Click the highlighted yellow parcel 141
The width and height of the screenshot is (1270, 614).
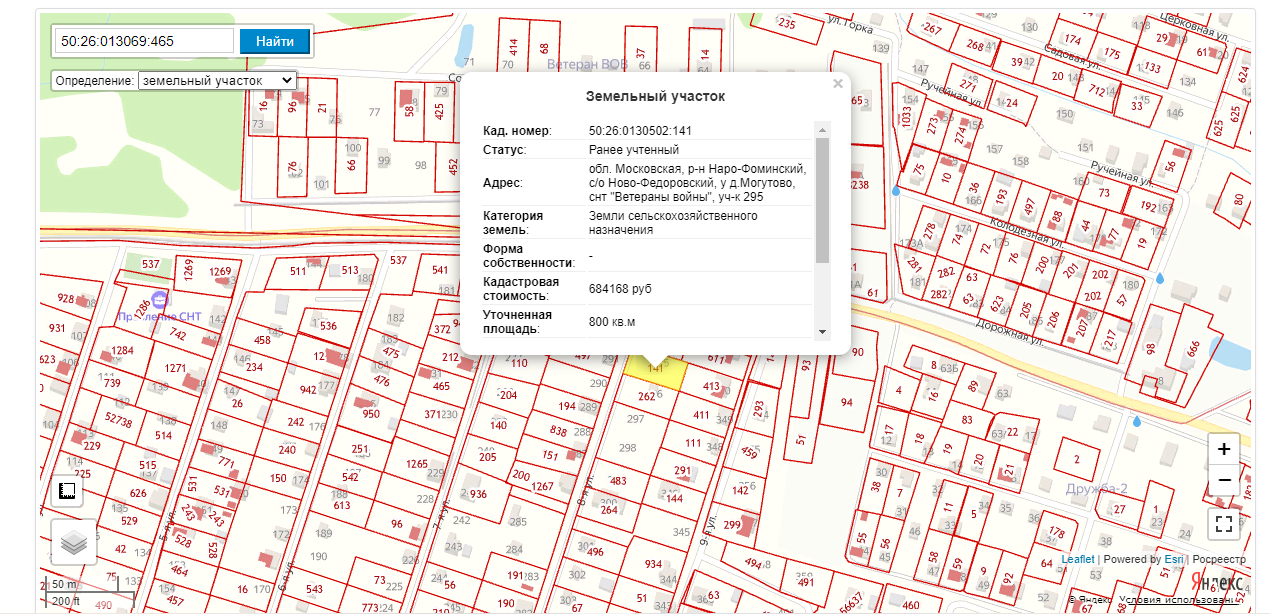[x=655, y=373]
